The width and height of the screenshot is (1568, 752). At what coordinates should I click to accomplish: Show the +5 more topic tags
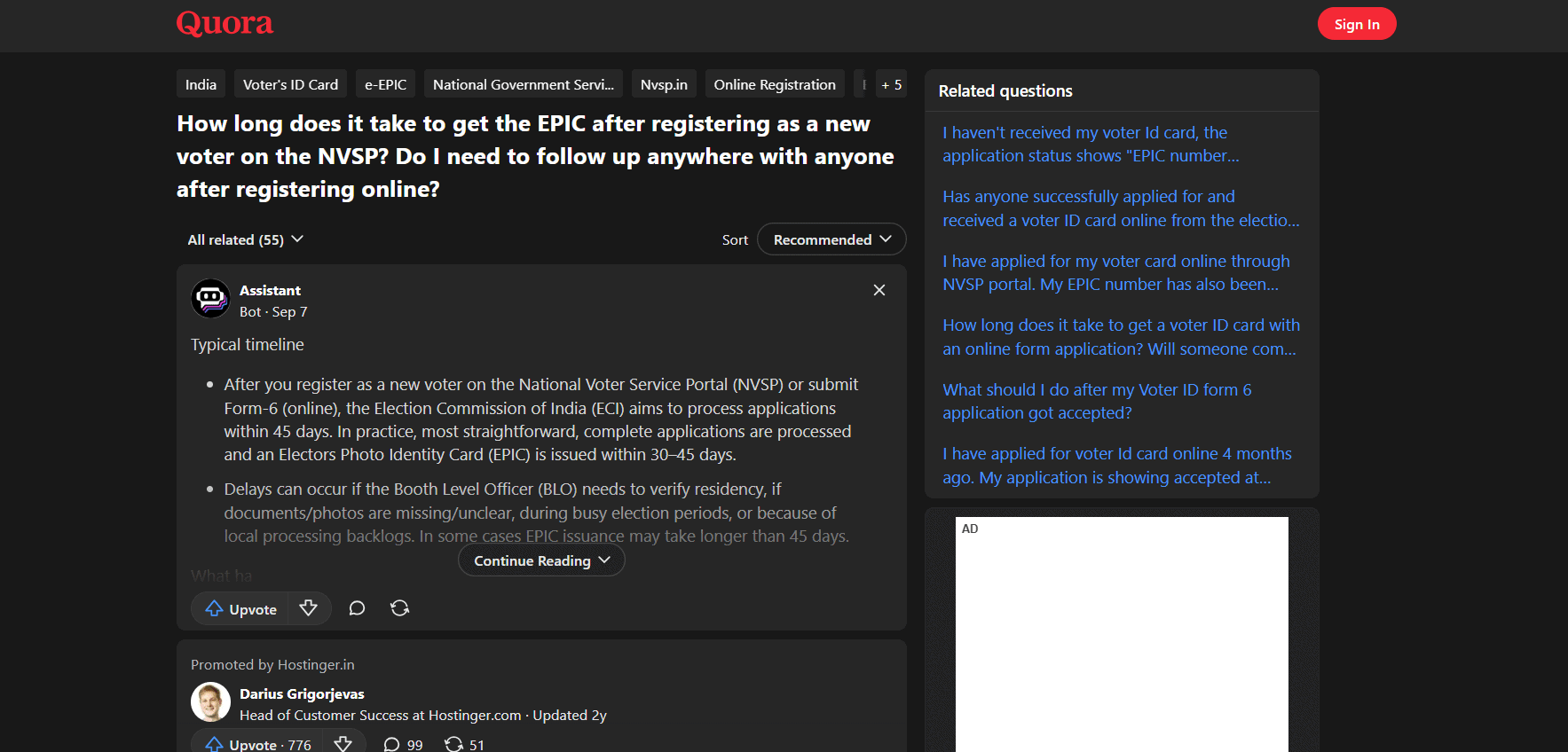[x=891, y=84]
